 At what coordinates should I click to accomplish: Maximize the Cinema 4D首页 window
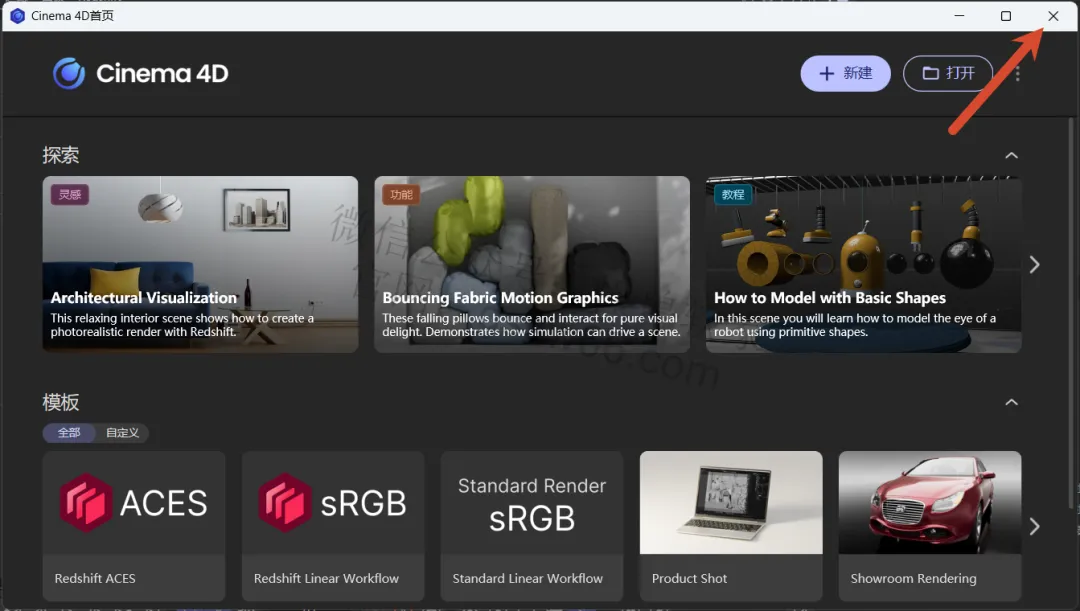[1006, 16]
